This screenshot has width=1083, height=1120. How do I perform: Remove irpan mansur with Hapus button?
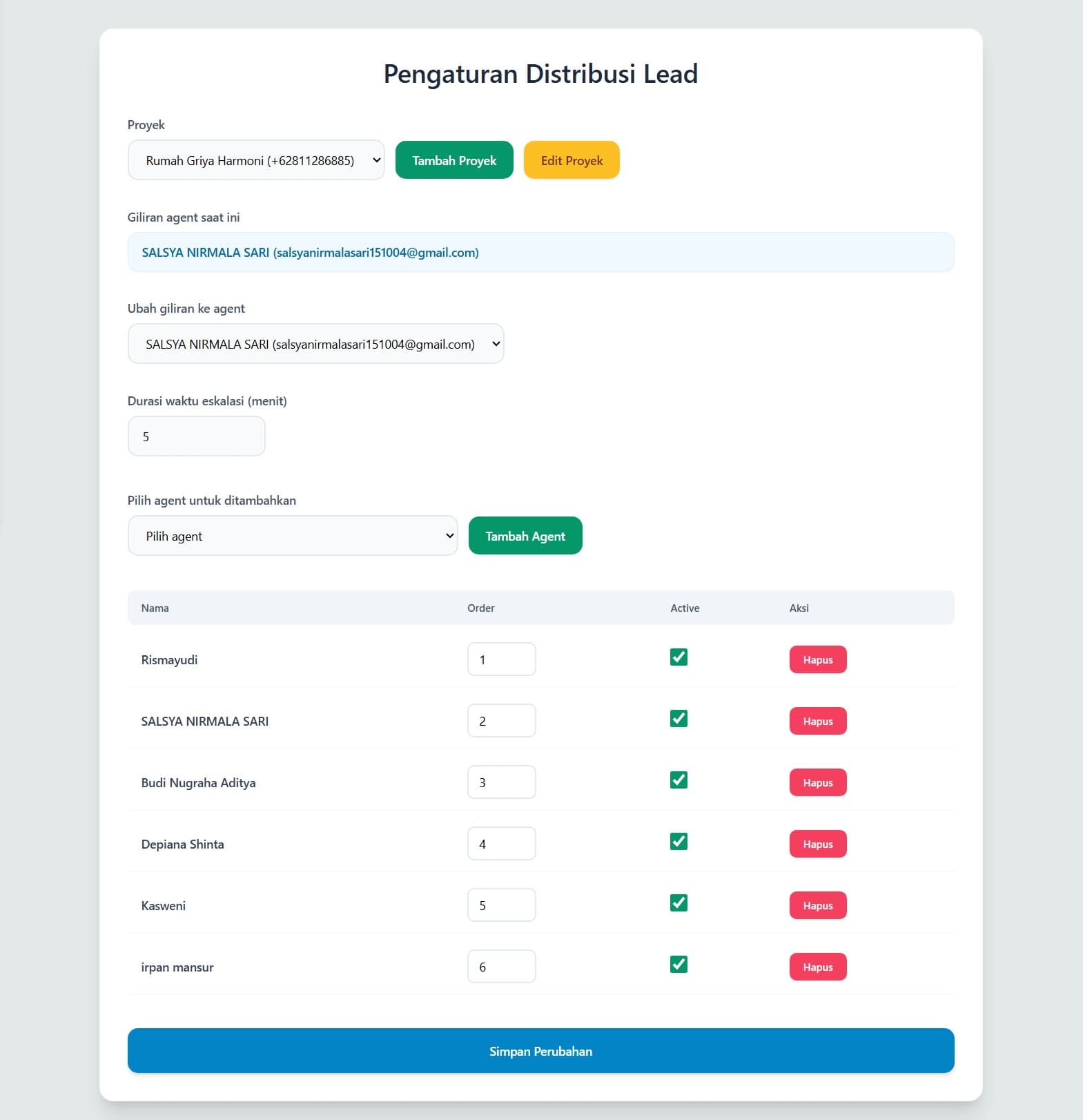tap(818, 967)
